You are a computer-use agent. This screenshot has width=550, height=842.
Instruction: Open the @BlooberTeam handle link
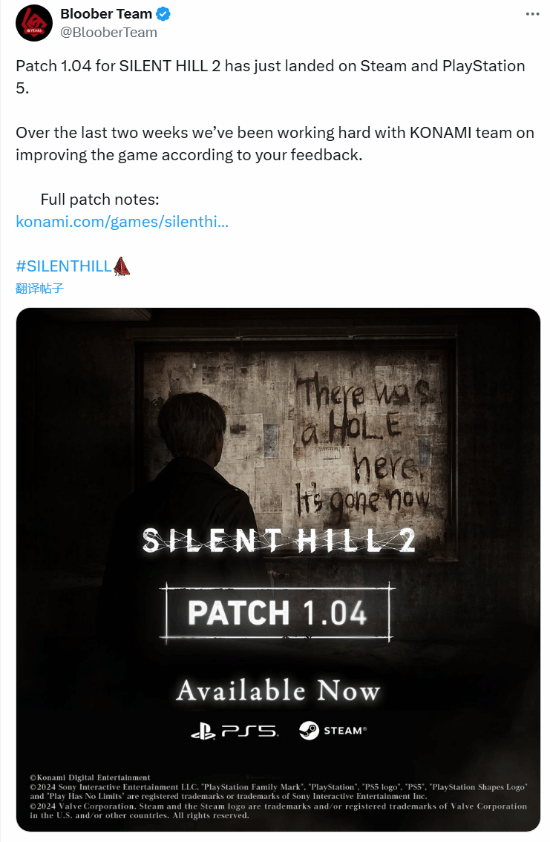point(108,32)
